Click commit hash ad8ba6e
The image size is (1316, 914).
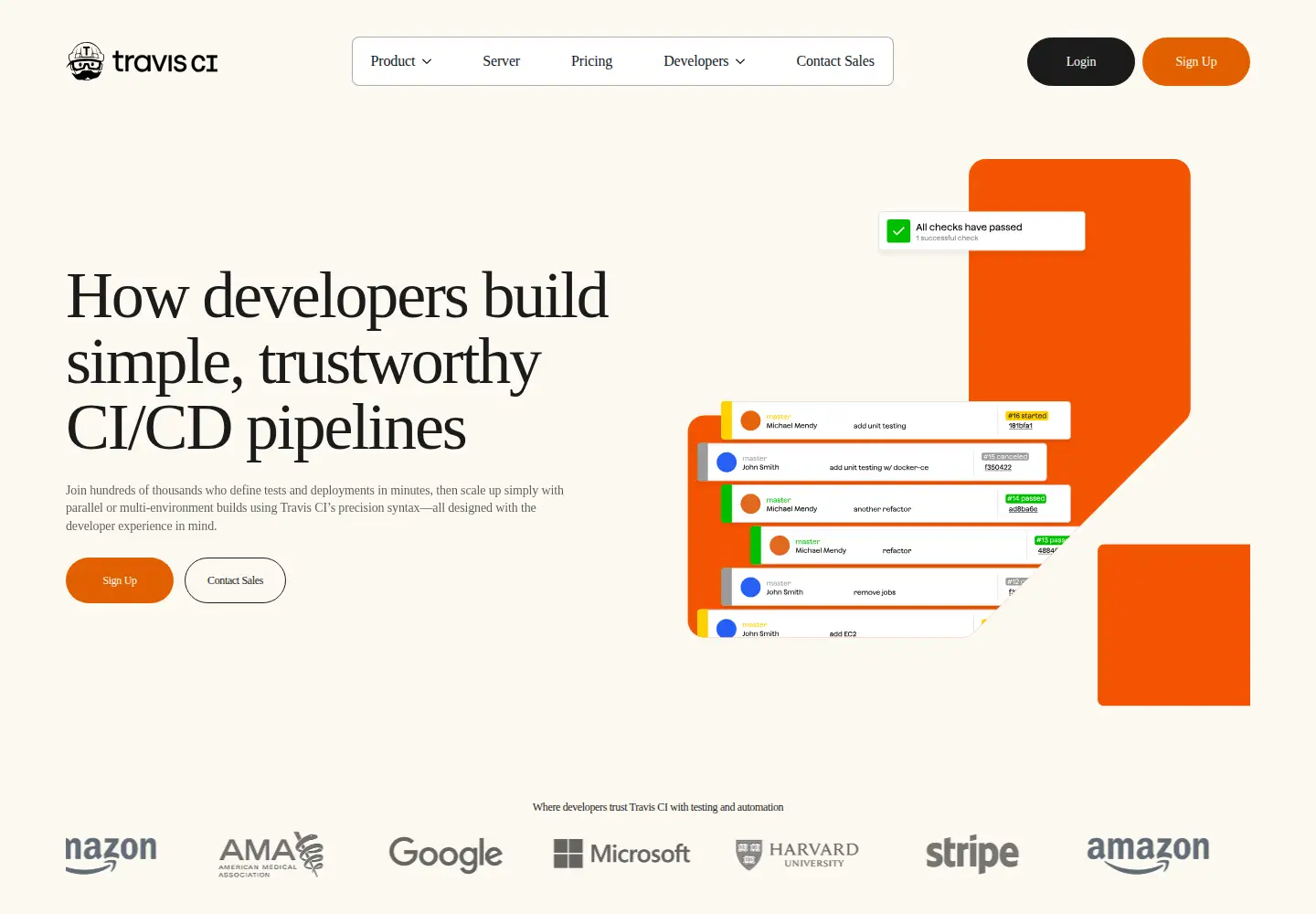1023,509
